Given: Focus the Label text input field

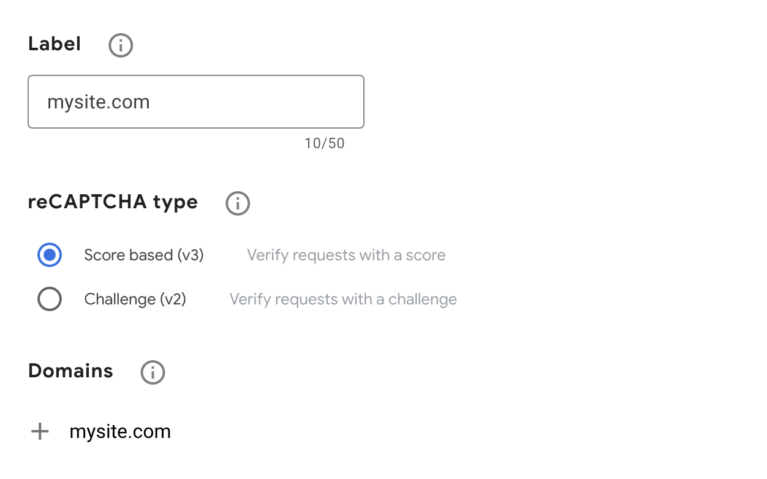Looking at the screenshot, I should 196,102.
